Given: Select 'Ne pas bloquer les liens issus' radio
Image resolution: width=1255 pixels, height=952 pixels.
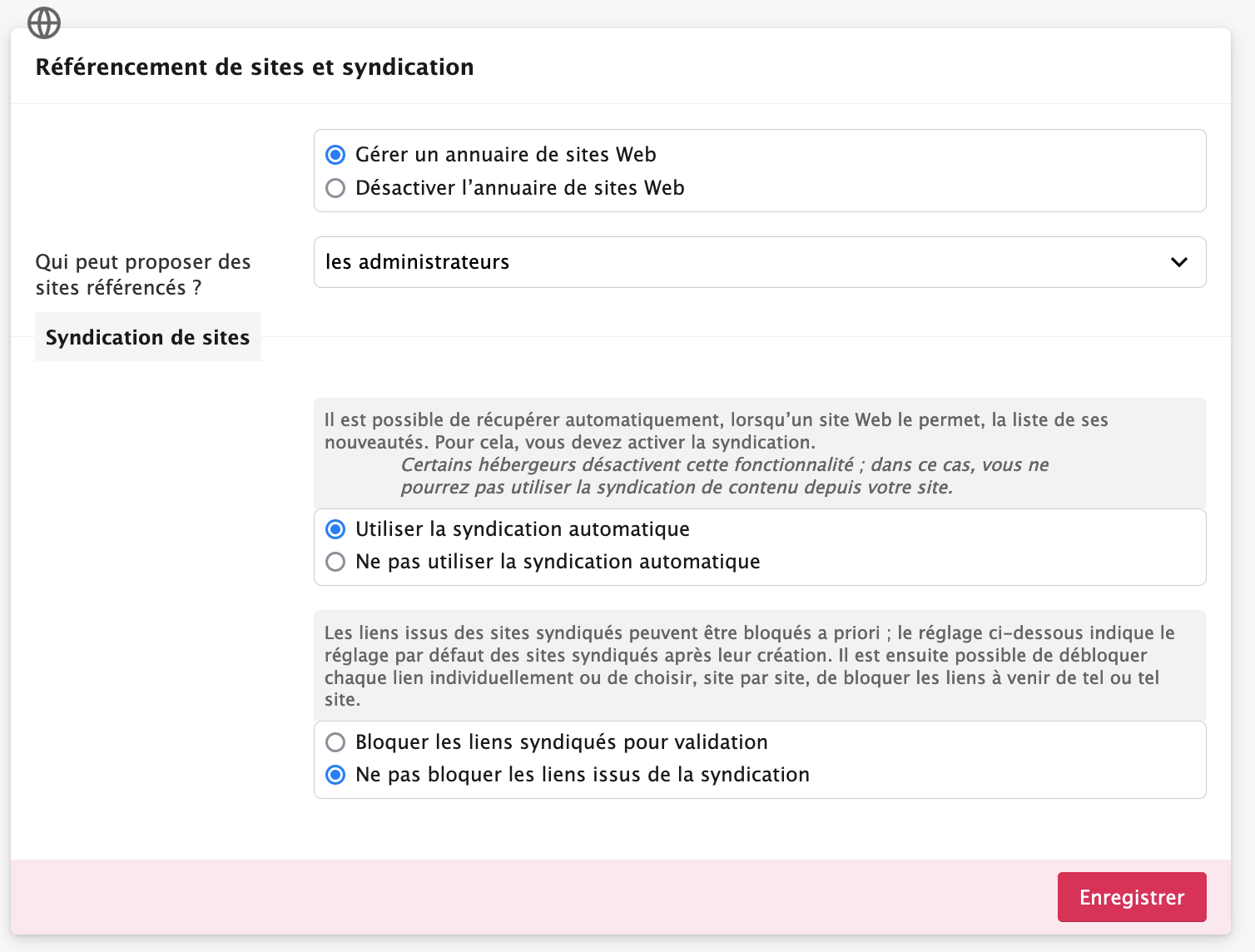Looking at the screenshot, I should tap(335, 775).
